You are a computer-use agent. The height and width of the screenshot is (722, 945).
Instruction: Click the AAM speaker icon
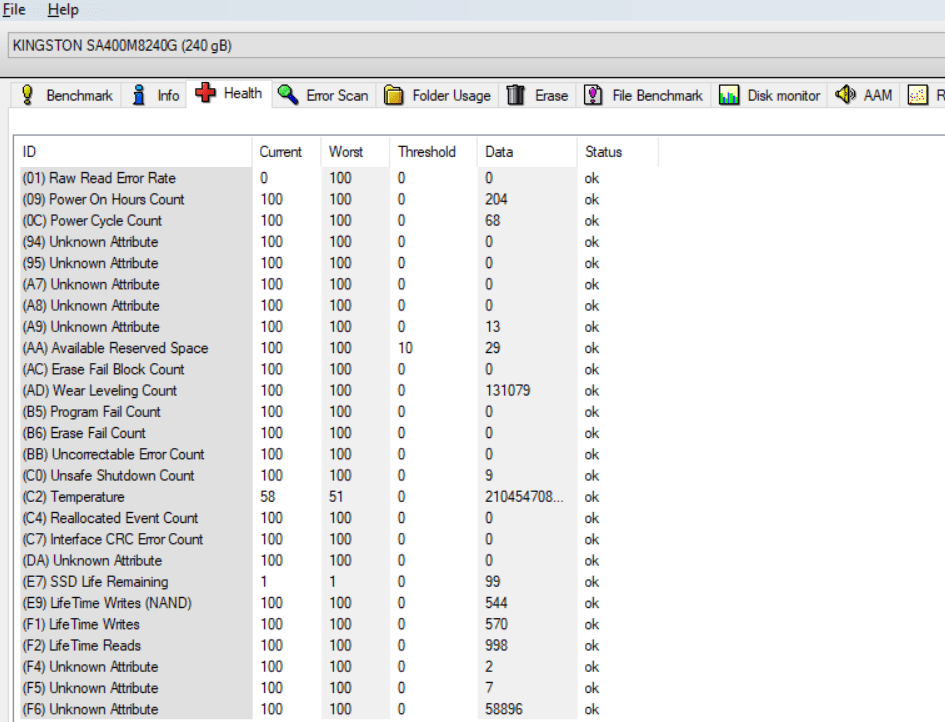point(846,95)
